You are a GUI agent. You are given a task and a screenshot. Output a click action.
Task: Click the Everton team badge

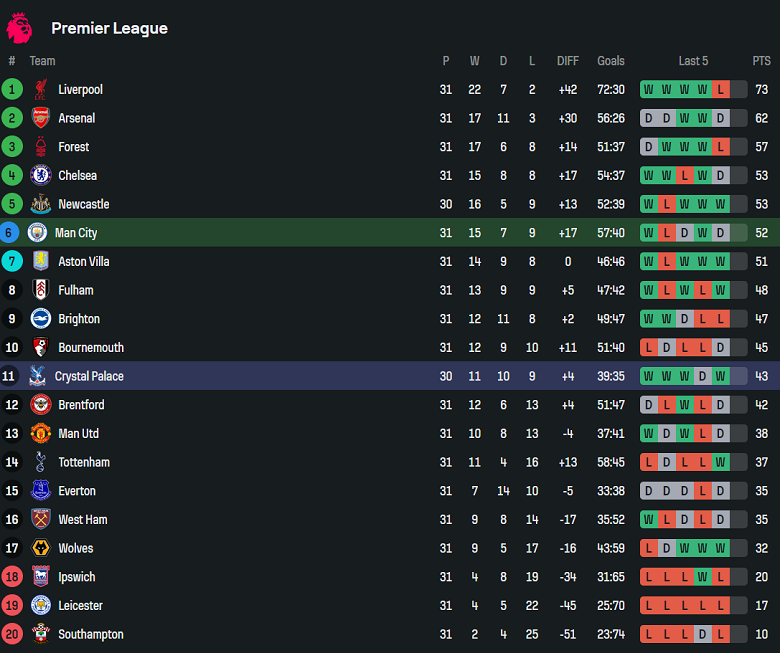(x=41, y=491)
